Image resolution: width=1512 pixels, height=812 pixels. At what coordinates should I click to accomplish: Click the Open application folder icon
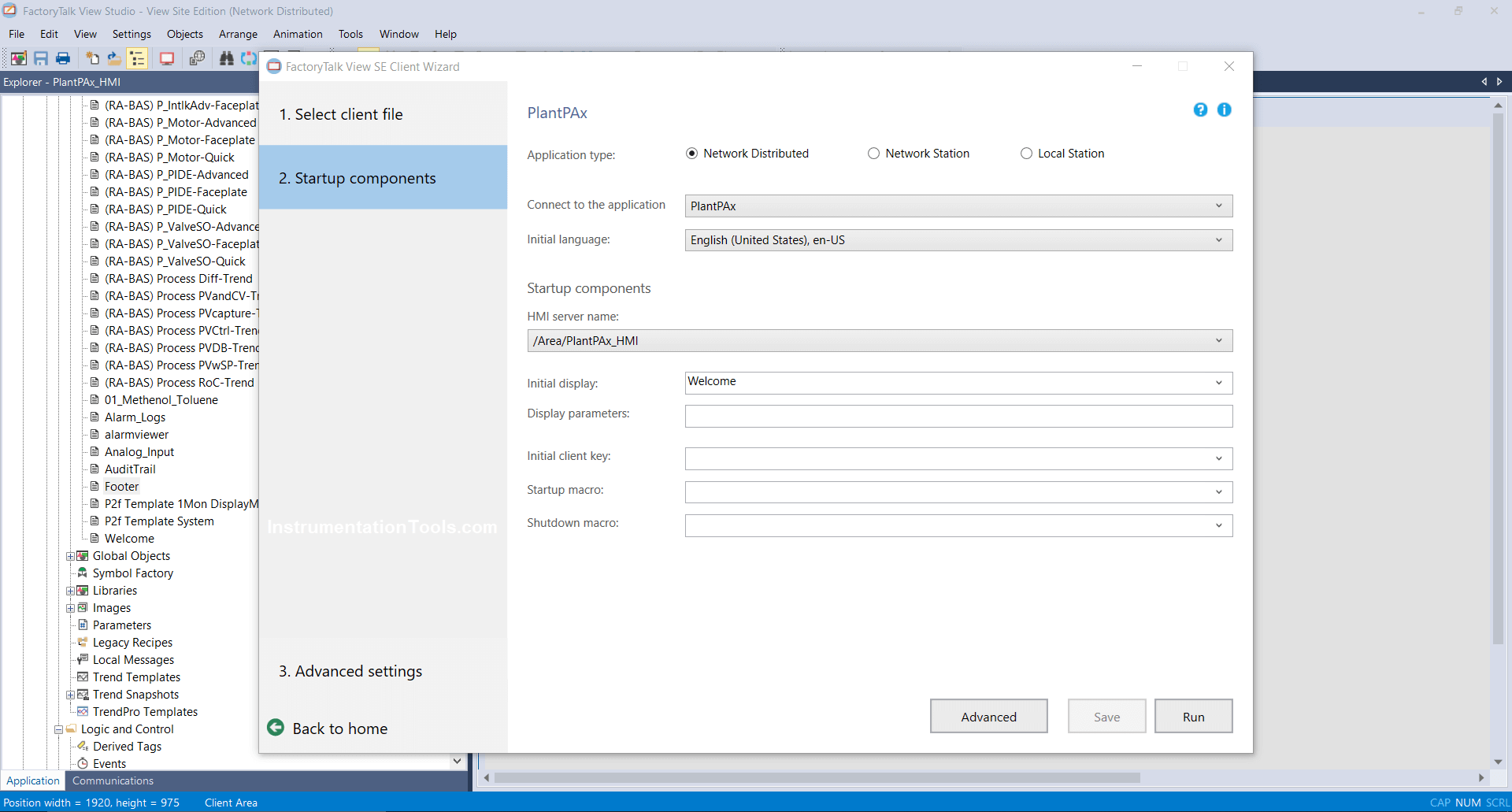(x=114, y=58)
